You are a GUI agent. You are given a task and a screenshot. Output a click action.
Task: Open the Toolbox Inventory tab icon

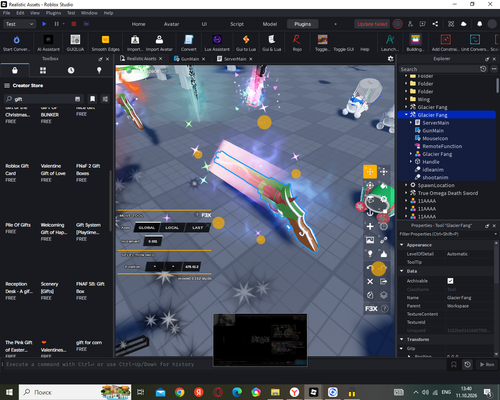15,70
